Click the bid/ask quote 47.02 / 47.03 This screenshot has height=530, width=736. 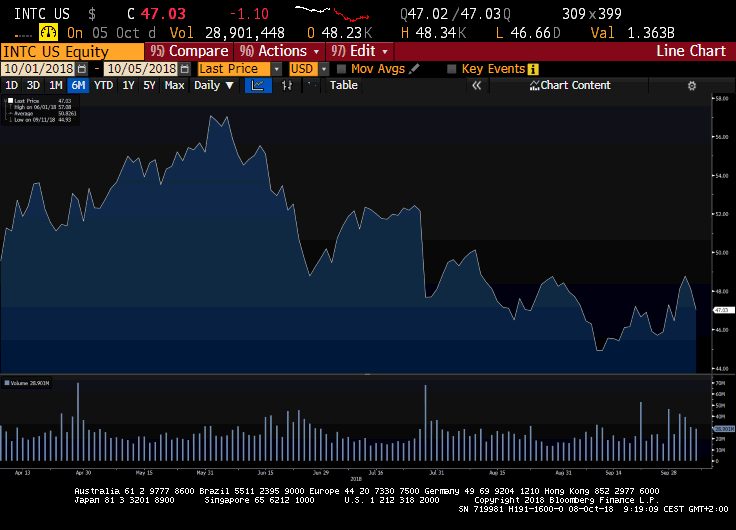click(454, 14)
